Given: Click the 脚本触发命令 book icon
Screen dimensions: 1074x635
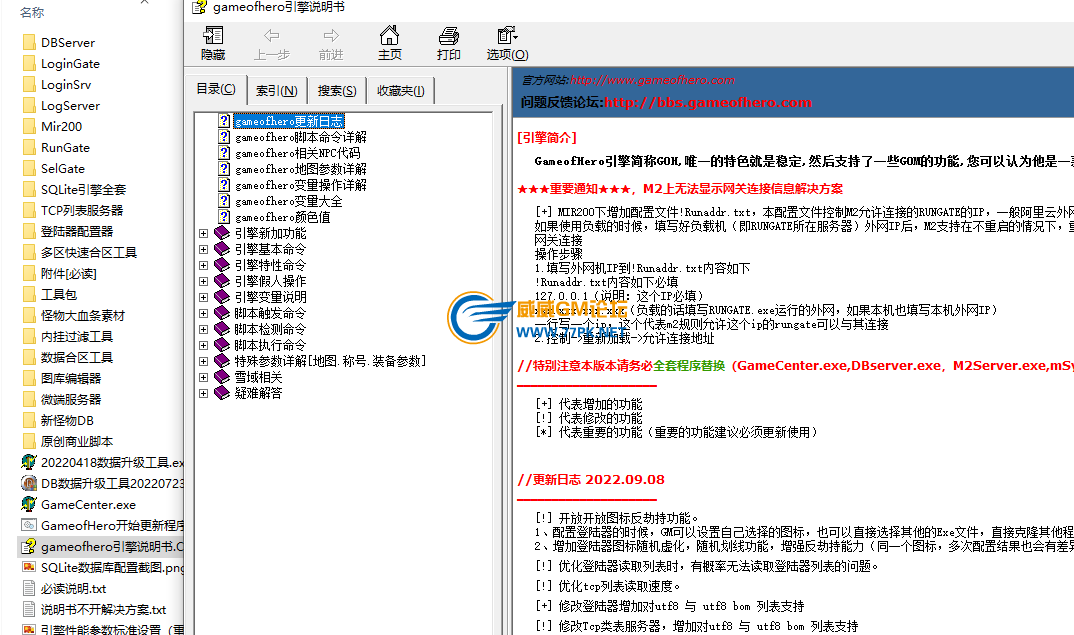Looking at the screenshot, I should click(222, 313).
